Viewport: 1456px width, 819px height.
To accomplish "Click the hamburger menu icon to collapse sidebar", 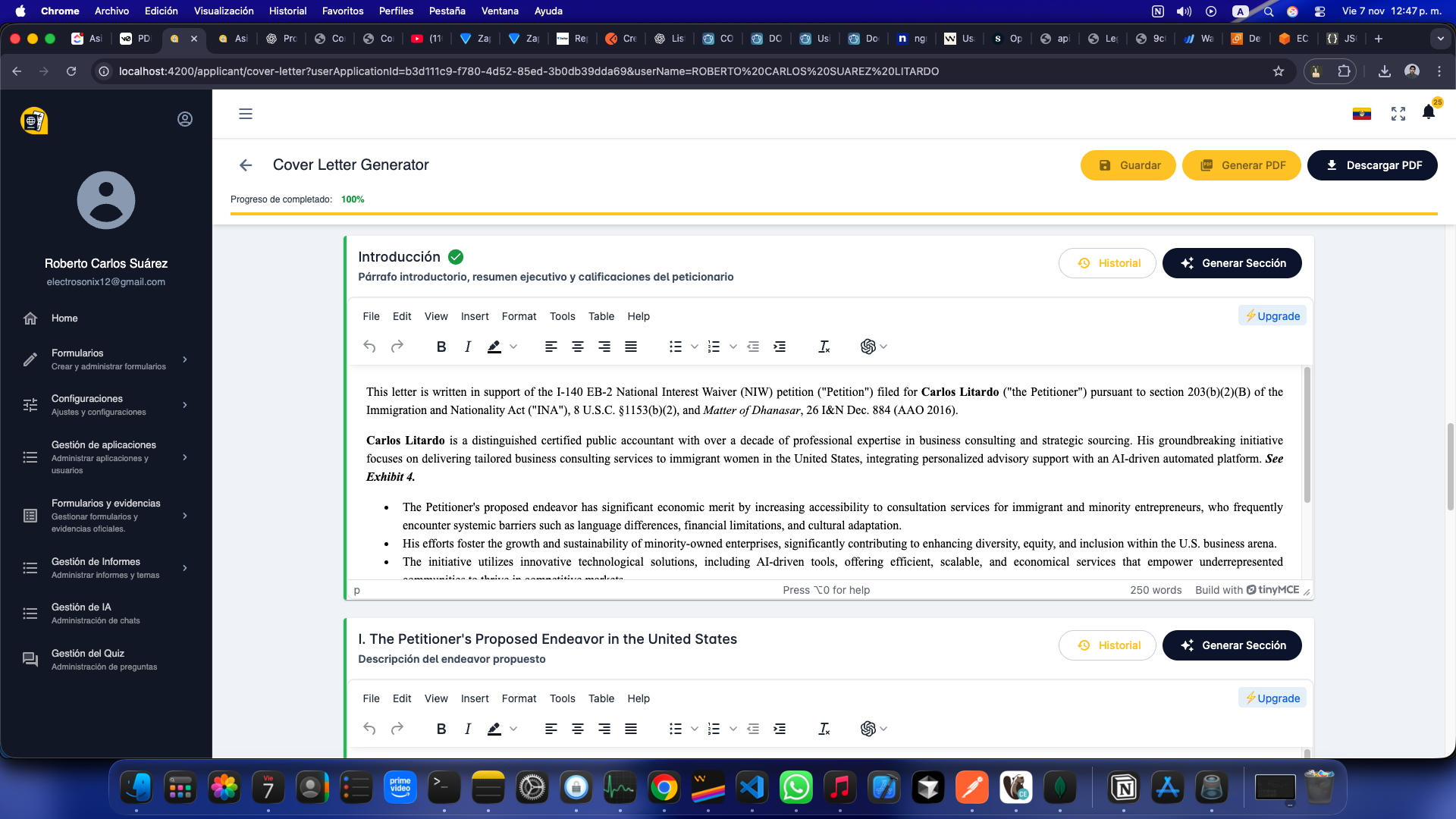I will click(246, 114).
